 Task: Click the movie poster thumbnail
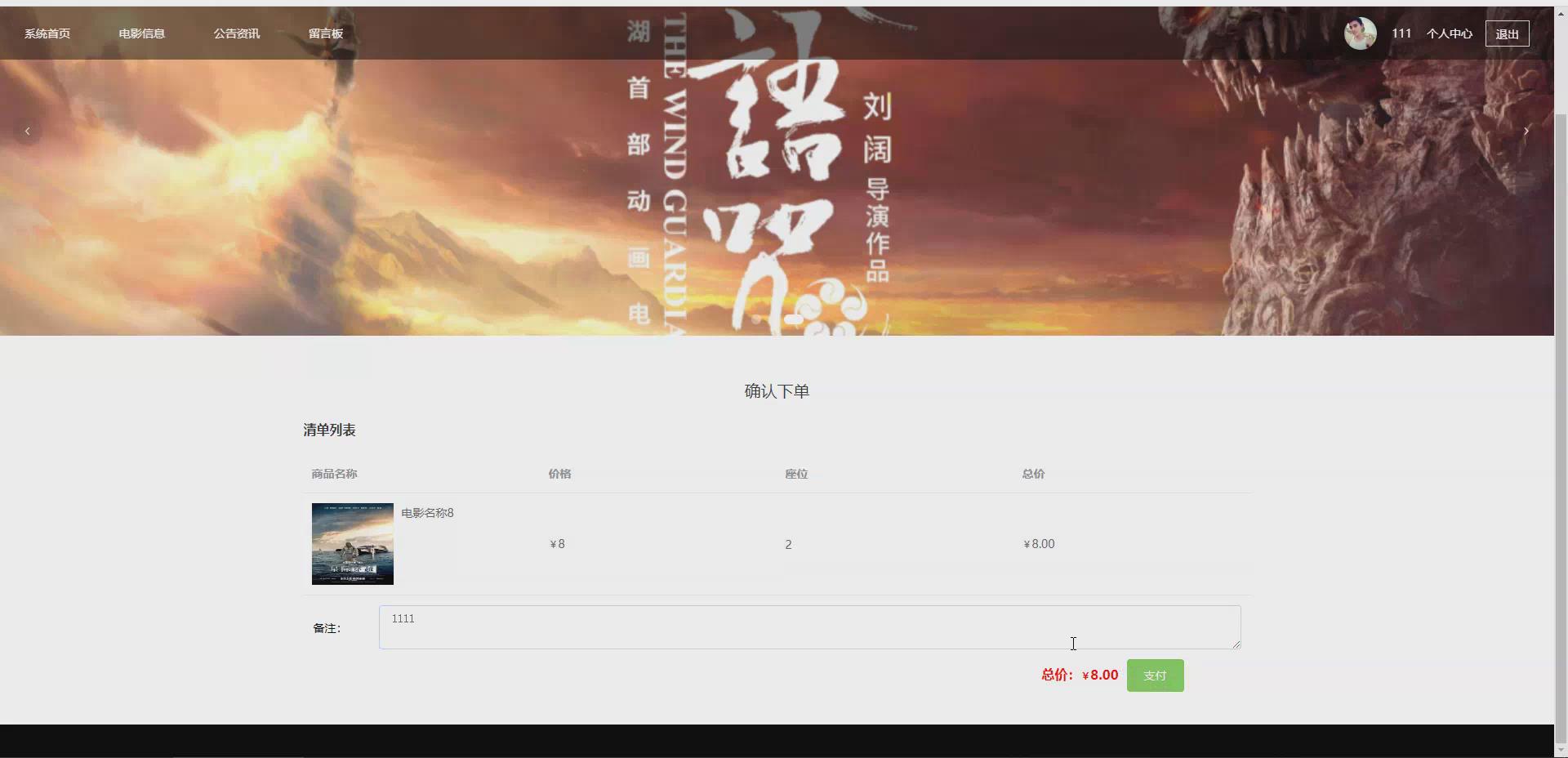point(352,543)
